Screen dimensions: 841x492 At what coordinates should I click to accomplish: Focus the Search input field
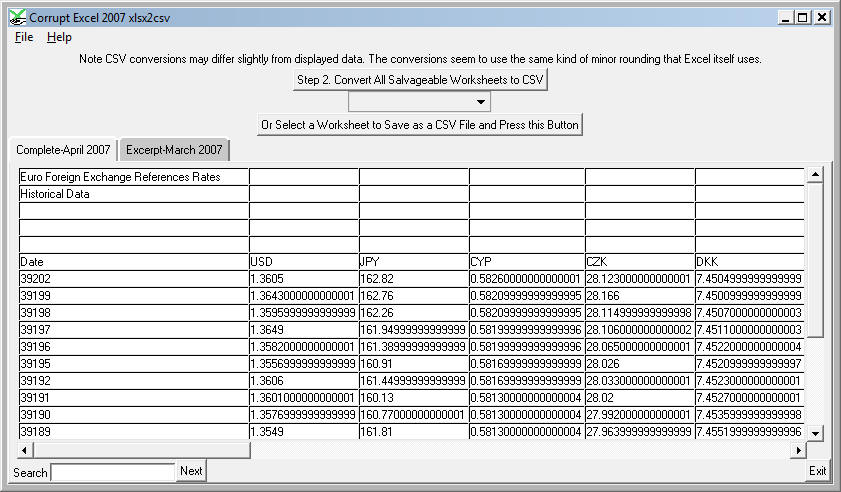(113, 473)
